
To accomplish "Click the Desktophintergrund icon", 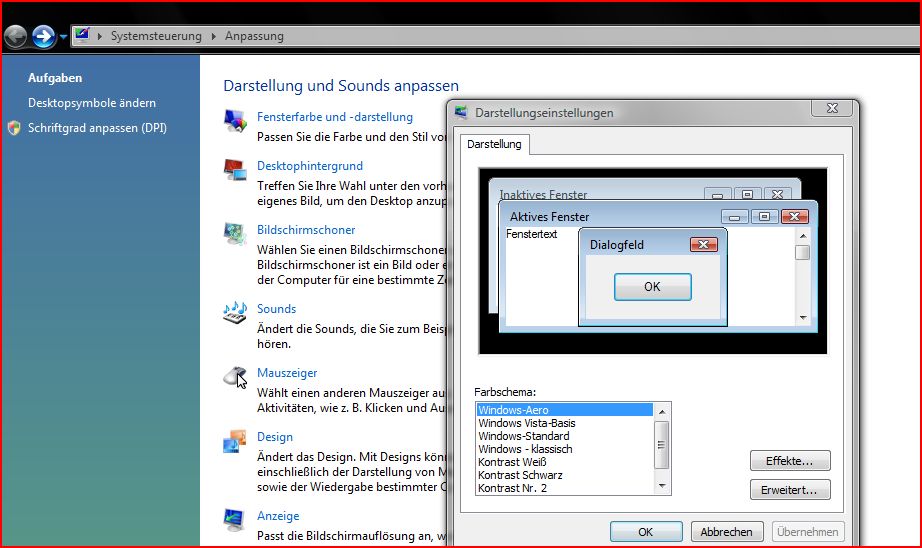I will click(235, 169).
